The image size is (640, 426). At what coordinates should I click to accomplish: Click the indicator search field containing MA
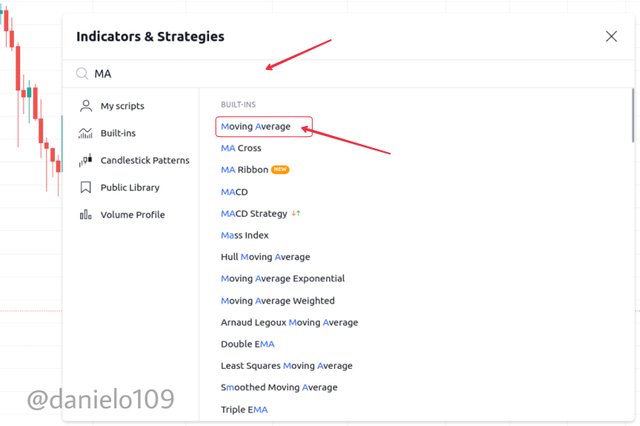click(349, 74)
